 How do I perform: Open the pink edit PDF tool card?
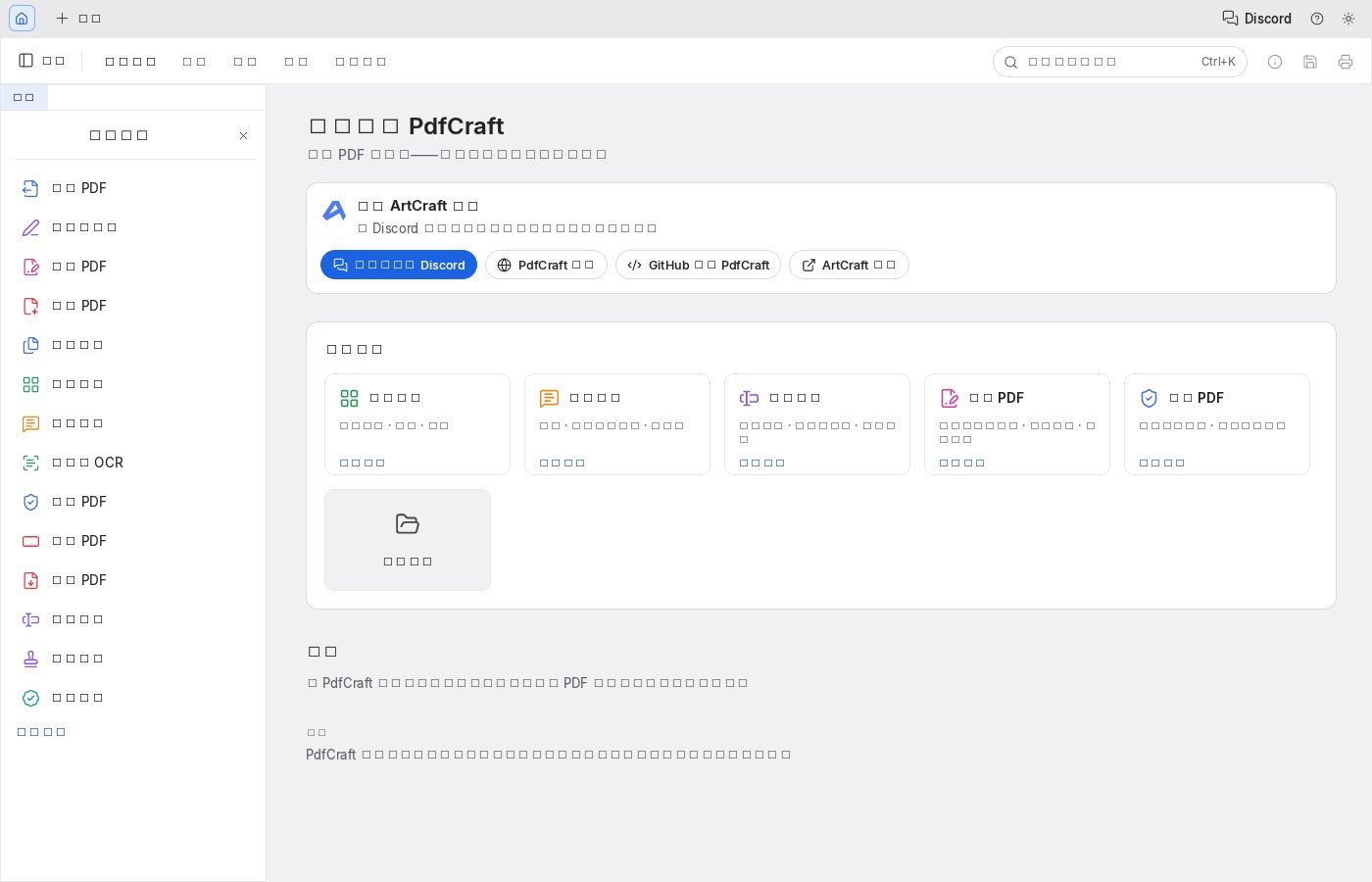[x=1017, y=424]
